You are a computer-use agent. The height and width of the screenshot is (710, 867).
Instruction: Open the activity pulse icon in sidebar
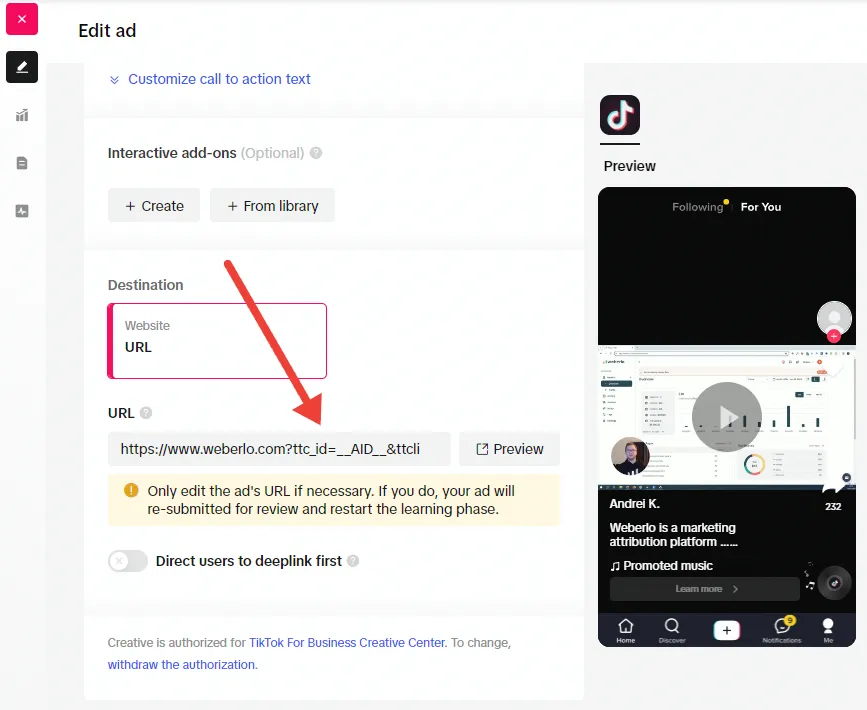tap(22, 211)
